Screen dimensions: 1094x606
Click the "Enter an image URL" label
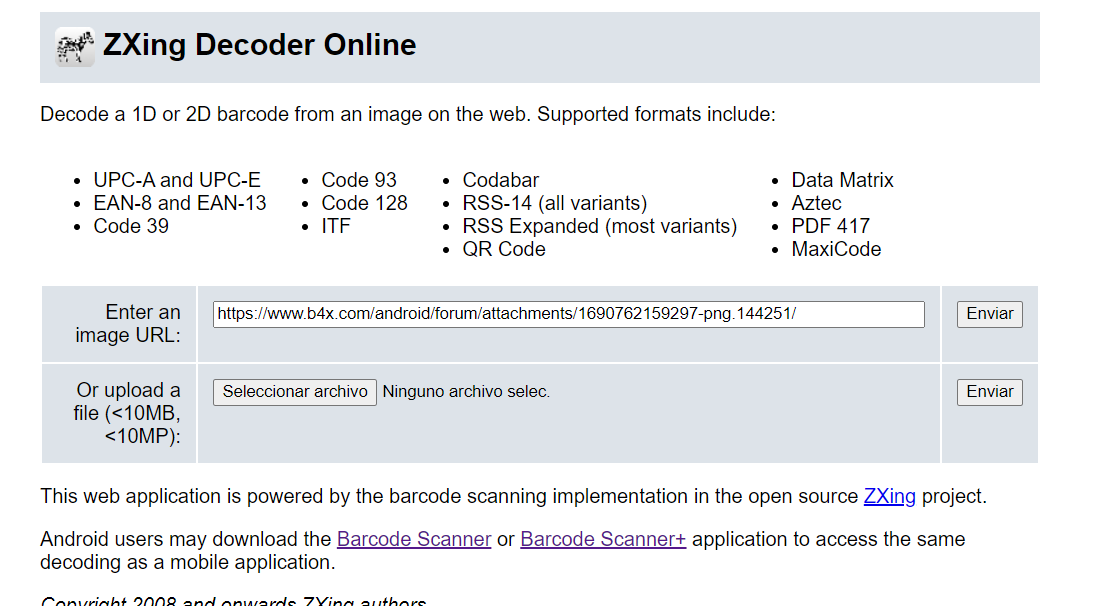128,324
